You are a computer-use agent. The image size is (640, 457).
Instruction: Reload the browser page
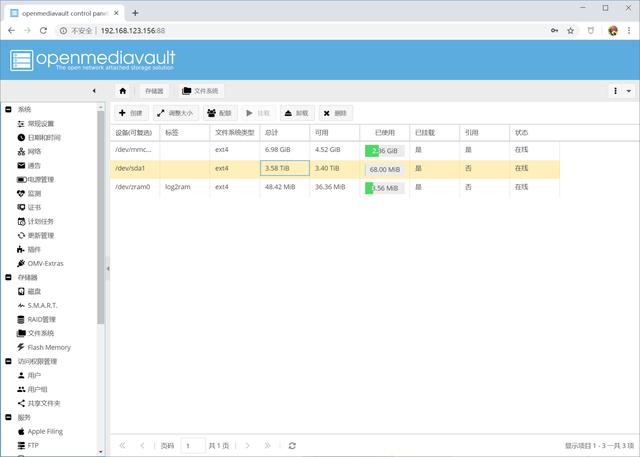coord(43,31)
